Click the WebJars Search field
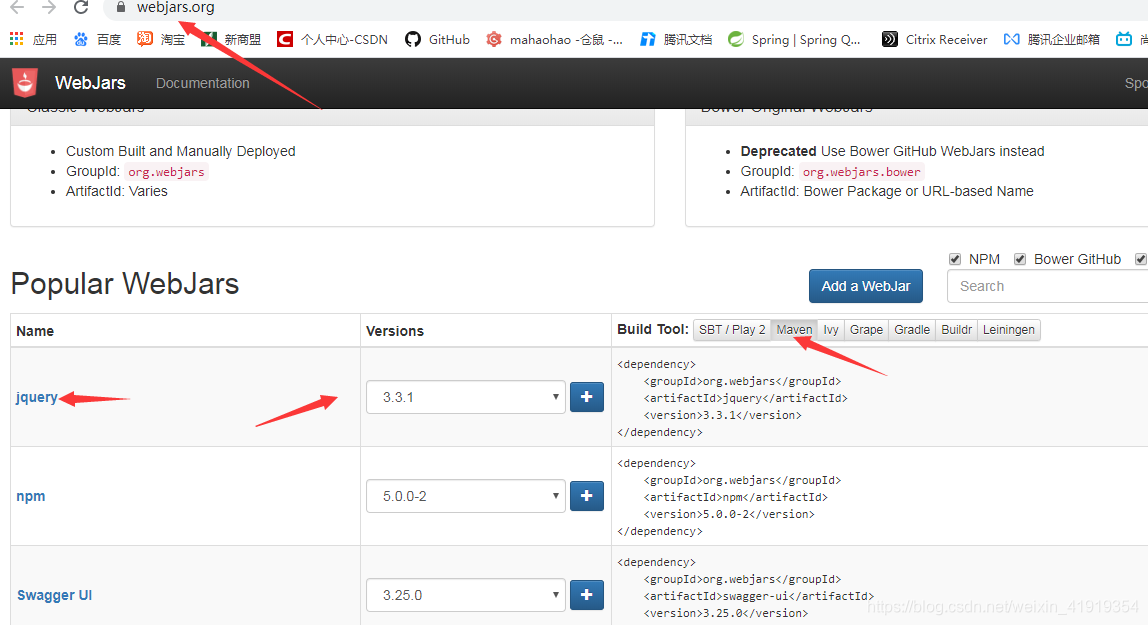 click(x=1047, y=285)
